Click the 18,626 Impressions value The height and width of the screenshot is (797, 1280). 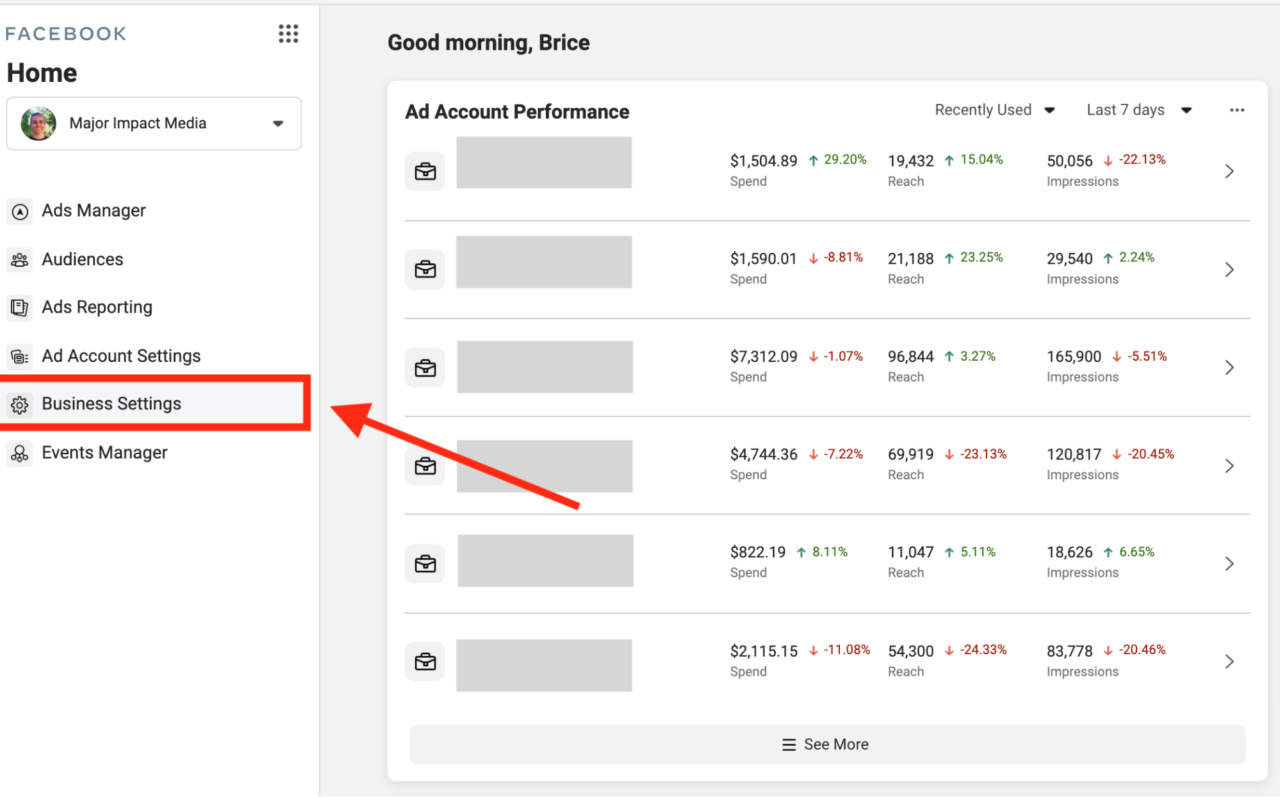tap(1070, 552)
